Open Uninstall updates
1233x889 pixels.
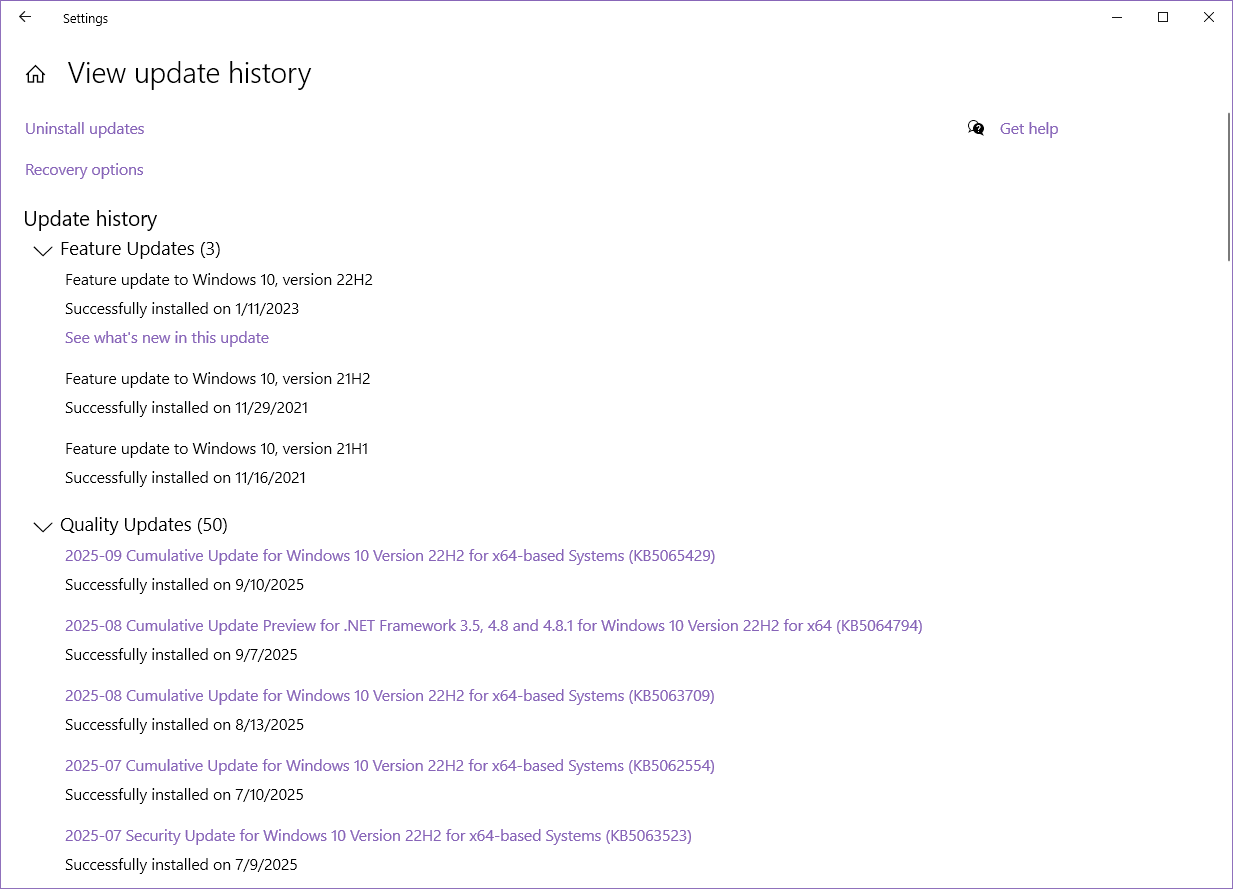tap(84, 128)
